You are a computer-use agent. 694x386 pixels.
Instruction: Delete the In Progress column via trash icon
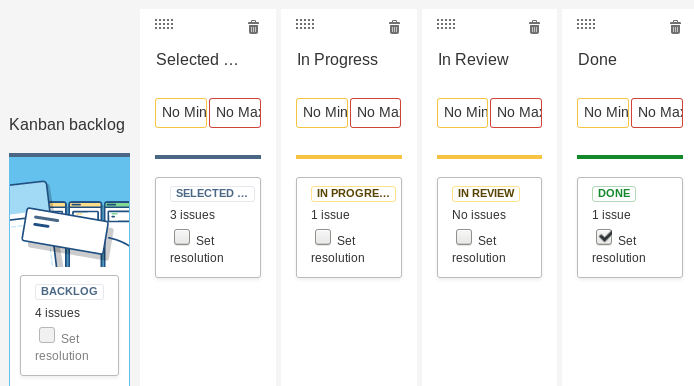[x=394, y=27]
